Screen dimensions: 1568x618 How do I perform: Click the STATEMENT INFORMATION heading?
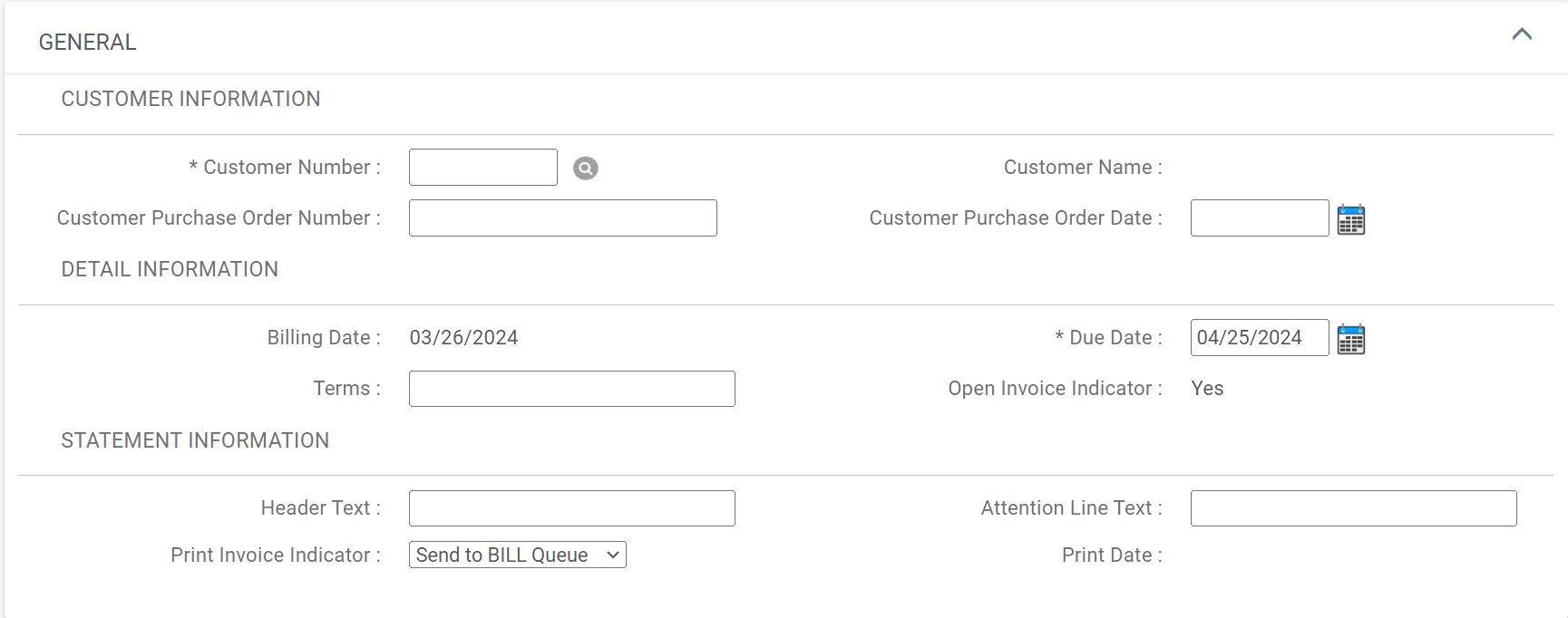(x=195, y=440)
